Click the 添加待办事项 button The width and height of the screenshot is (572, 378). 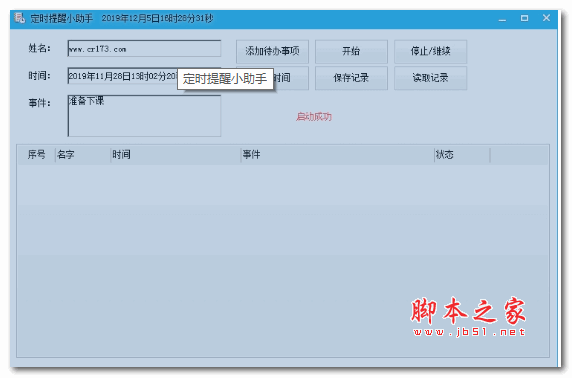pos(272,51)
